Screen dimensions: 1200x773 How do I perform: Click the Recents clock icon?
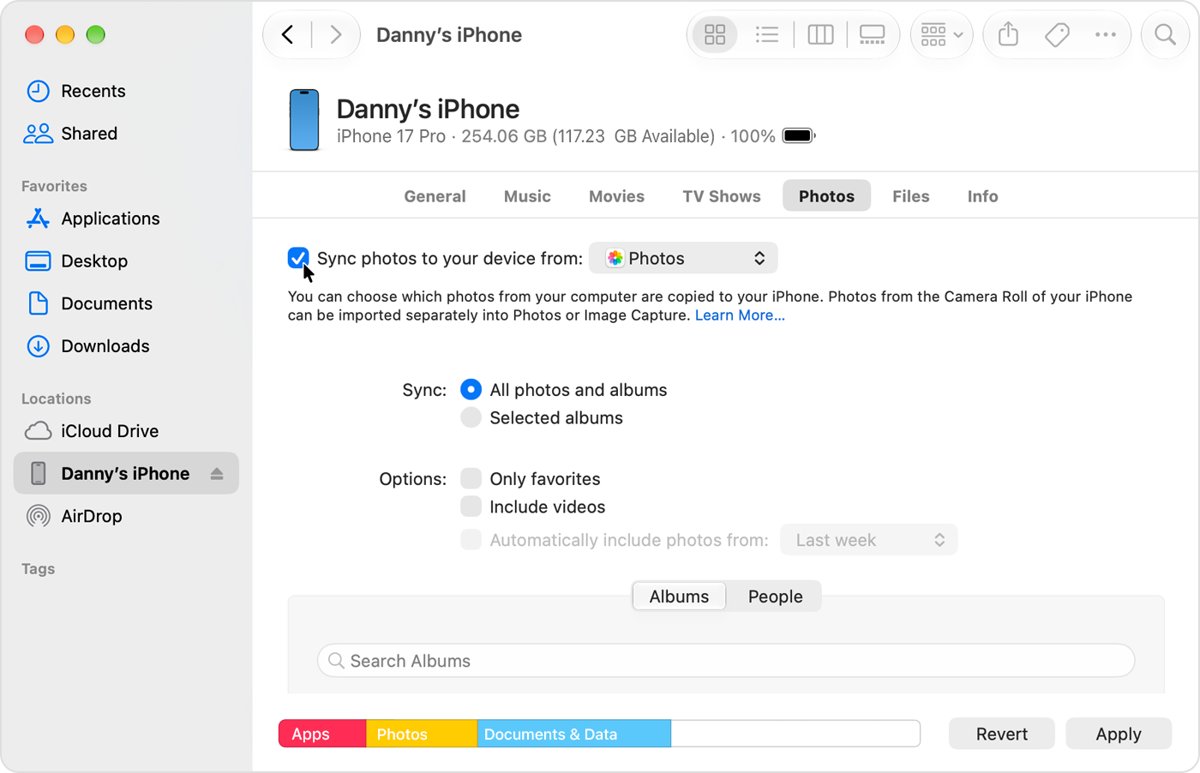click(38, 91)
